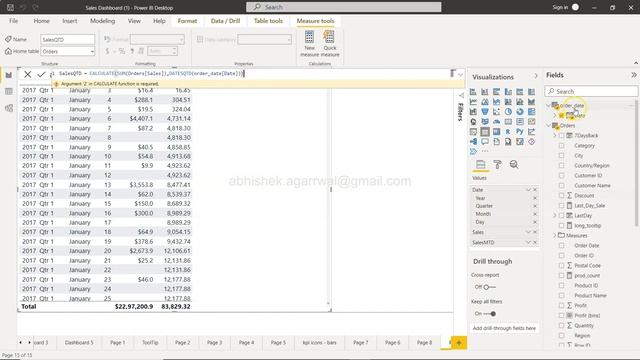This screenshot has height=360, width=640.
Task: Click Sign in button
Action: [560, 7]
